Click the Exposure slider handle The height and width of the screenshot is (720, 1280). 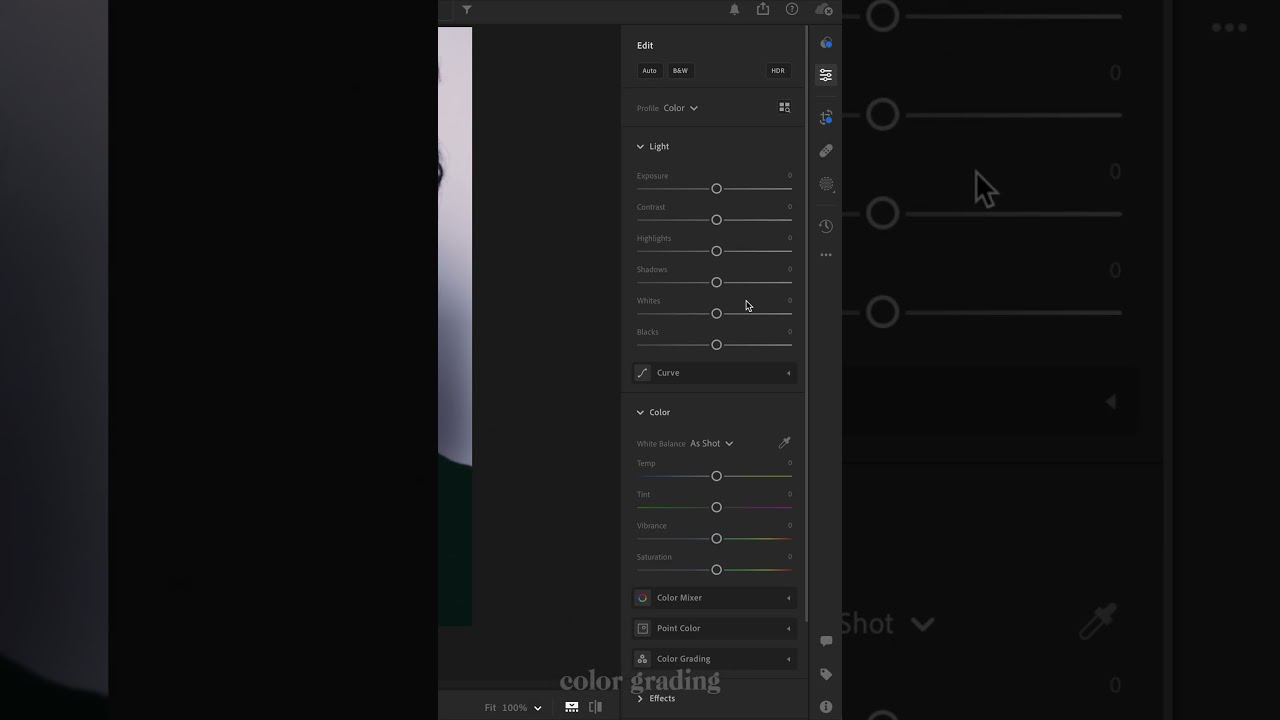716,189
